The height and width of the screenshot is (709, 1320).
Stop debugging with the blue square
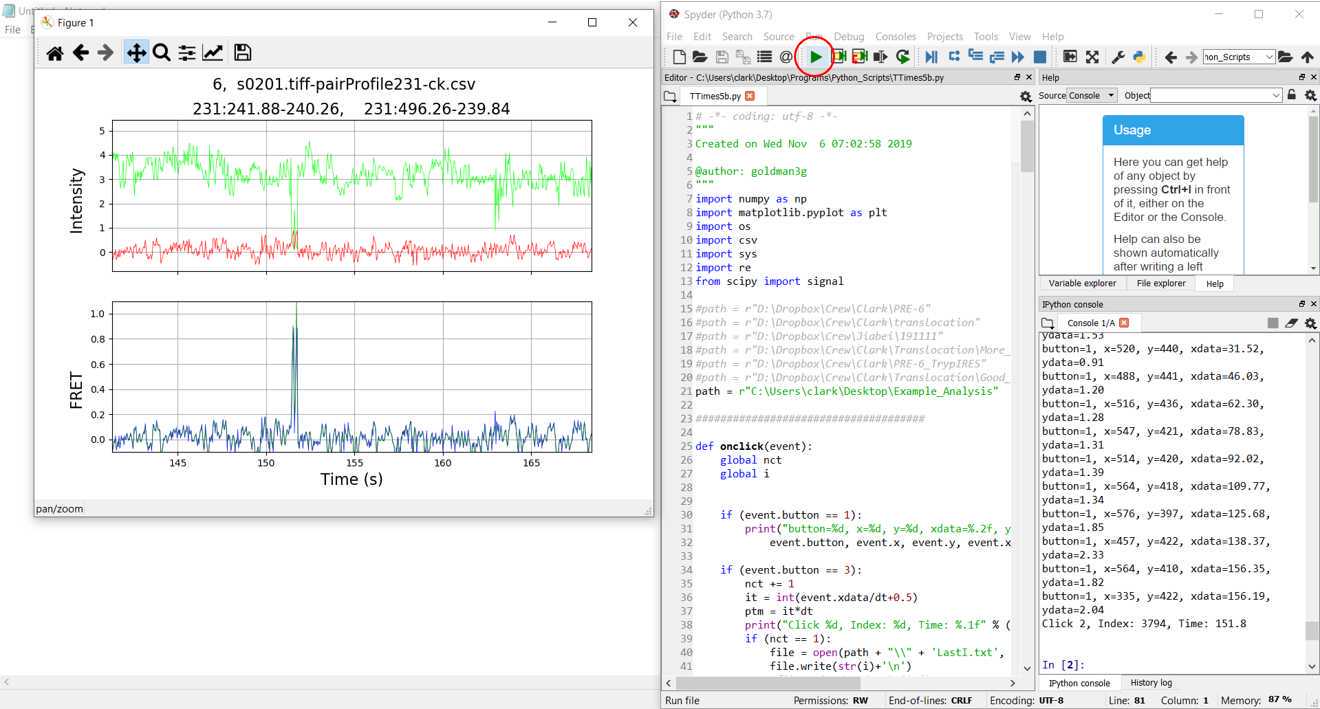(1040, 57)
